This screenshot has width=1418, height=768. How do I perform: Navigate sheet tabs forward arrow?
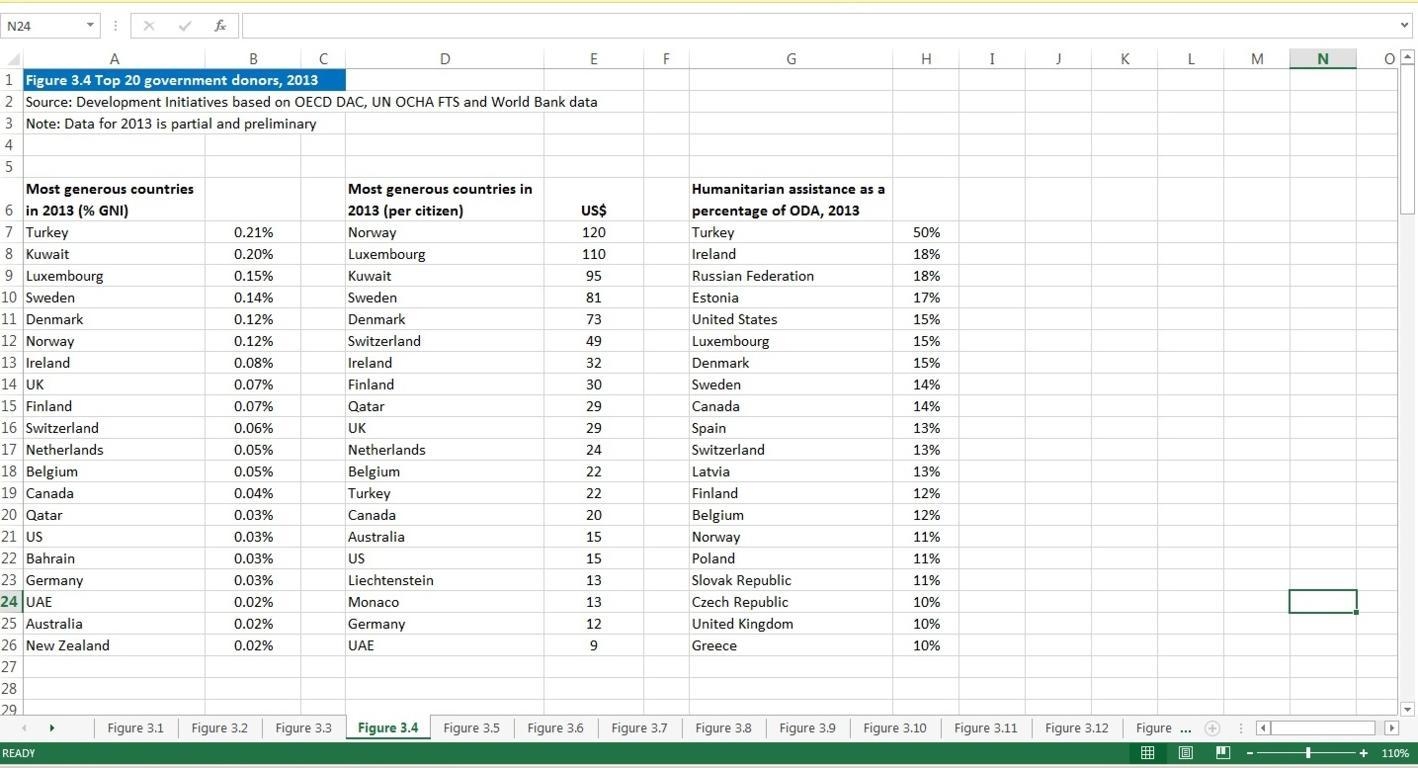(52, 728)
